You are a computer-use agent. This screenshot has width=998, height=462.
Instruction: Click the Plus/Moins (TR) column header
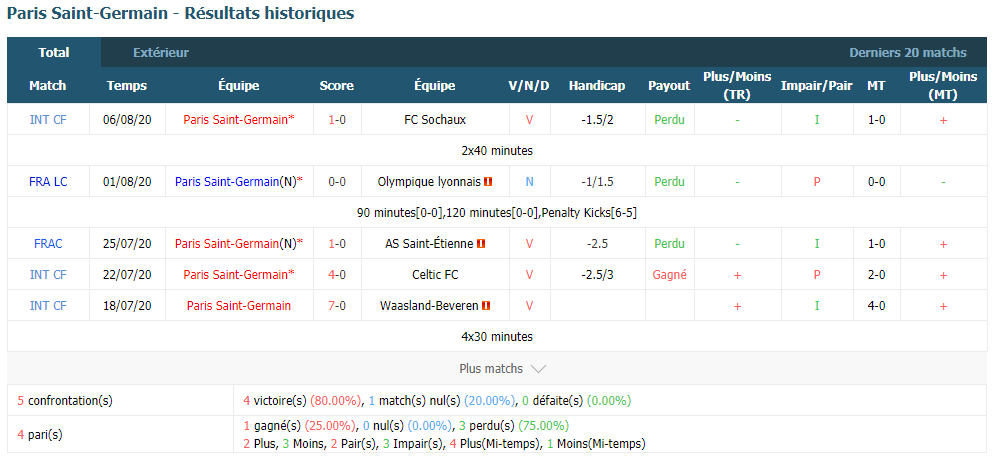coord(737,85)
